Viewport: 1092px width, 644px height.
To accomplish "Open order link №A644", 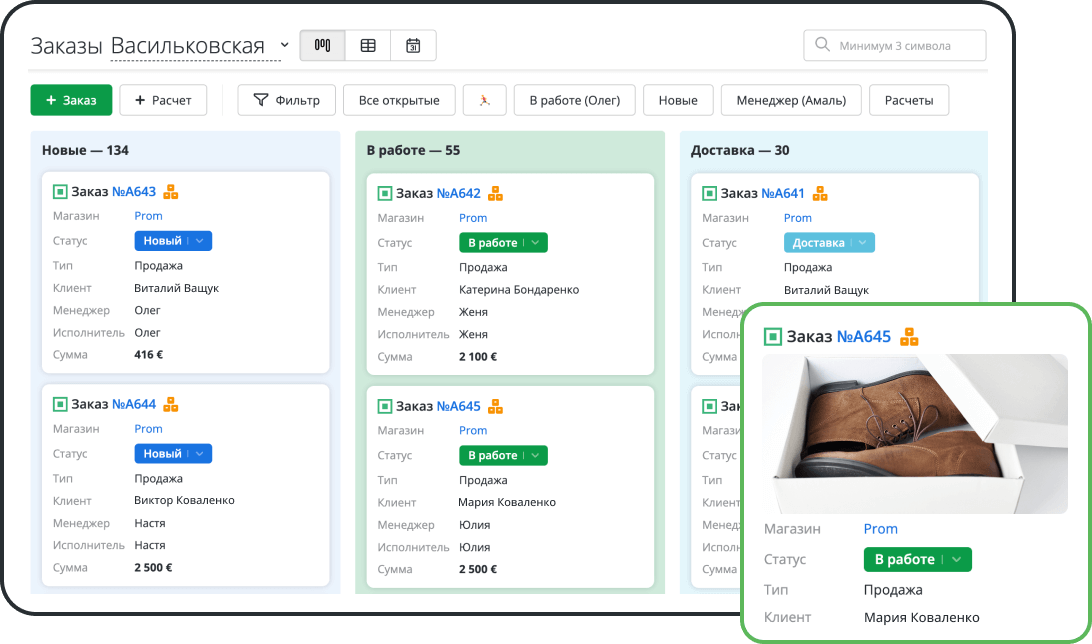I will coord(134,404).
